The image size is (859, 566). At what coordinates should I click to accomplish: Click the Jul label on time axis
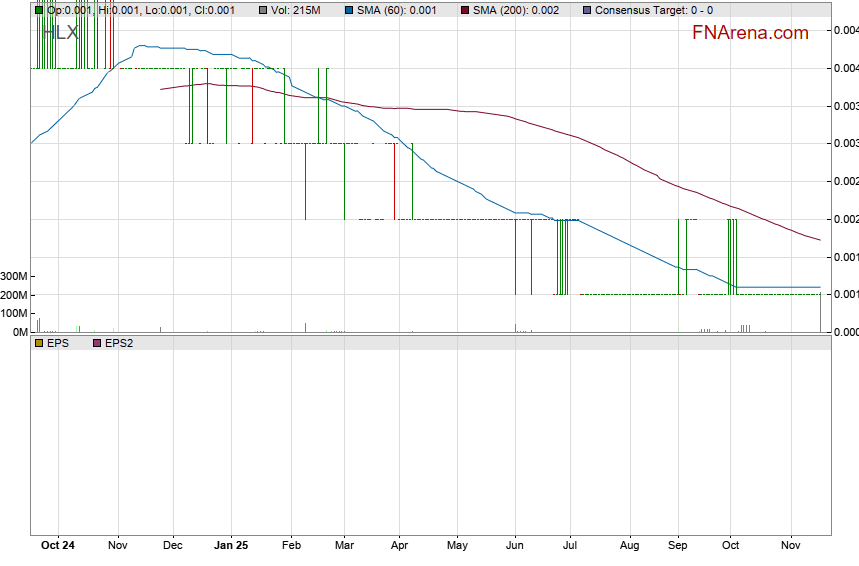coord(570,546)
